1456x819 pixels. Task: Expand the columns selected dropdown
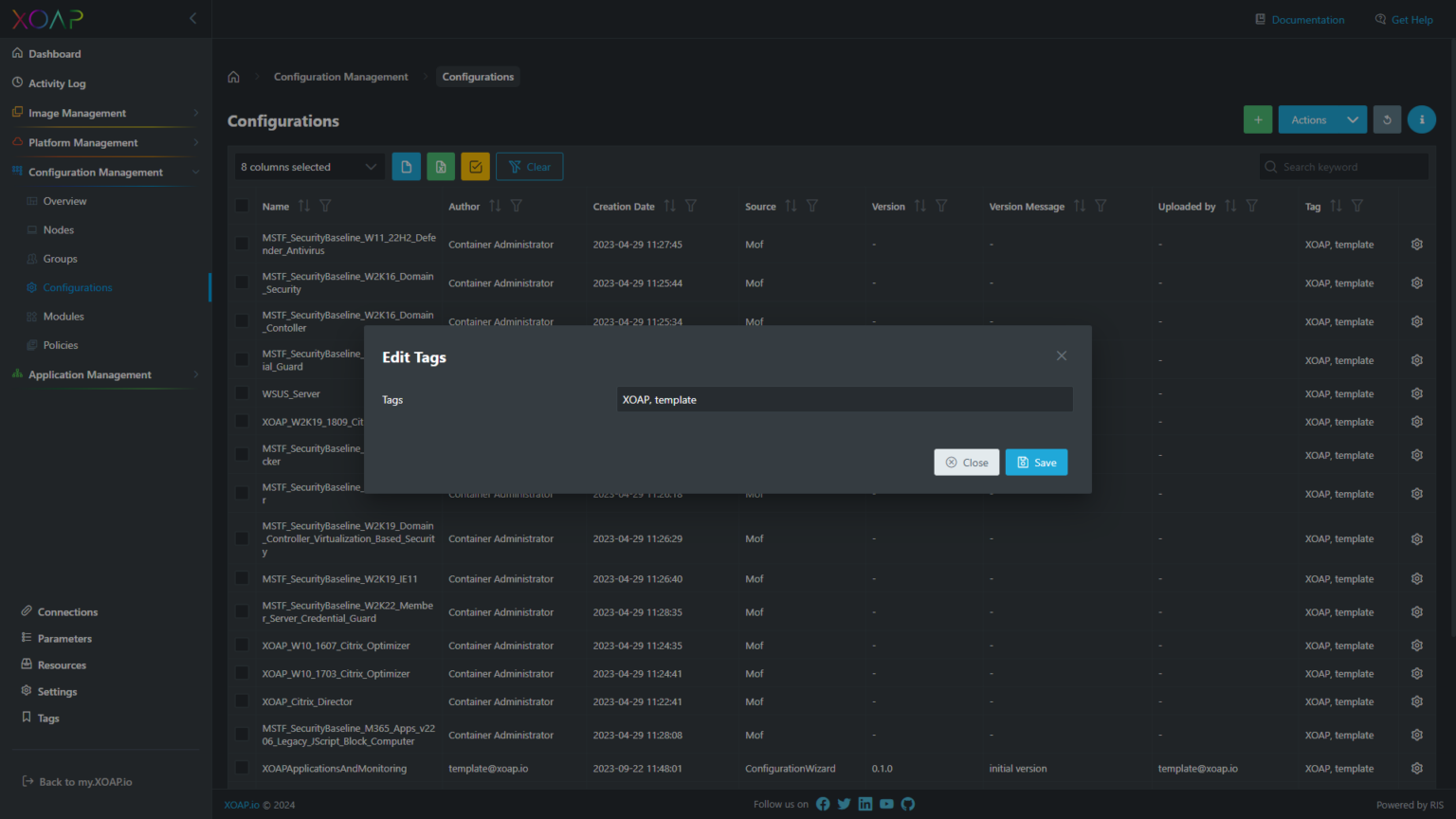(309, 166)
